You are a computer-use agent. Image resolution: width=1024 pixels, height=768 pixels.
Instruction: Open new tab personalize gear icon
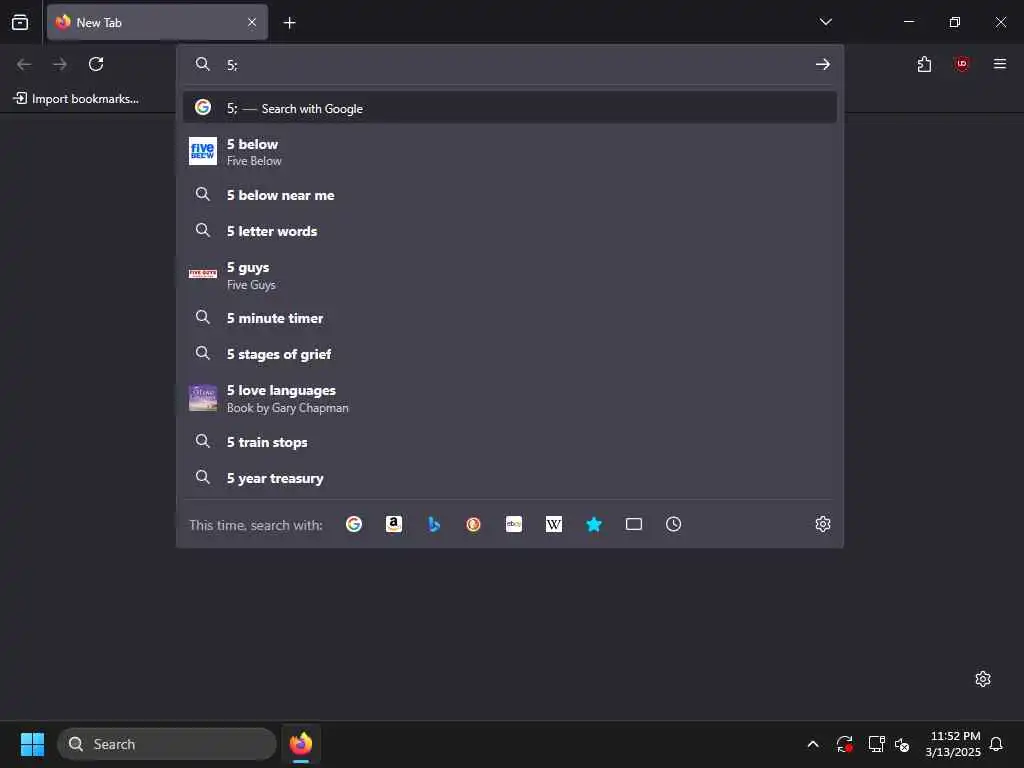click(x=982, y=679)
